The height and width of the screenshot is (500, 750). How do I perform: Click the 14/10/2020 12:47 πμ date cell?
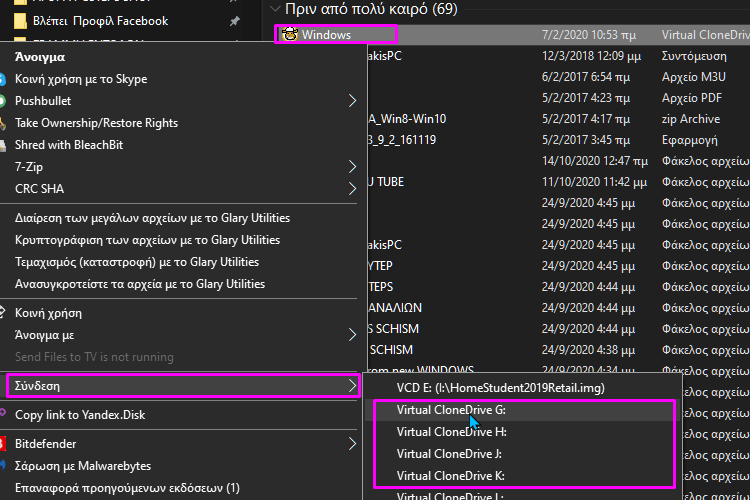click(x=595, y=161)
